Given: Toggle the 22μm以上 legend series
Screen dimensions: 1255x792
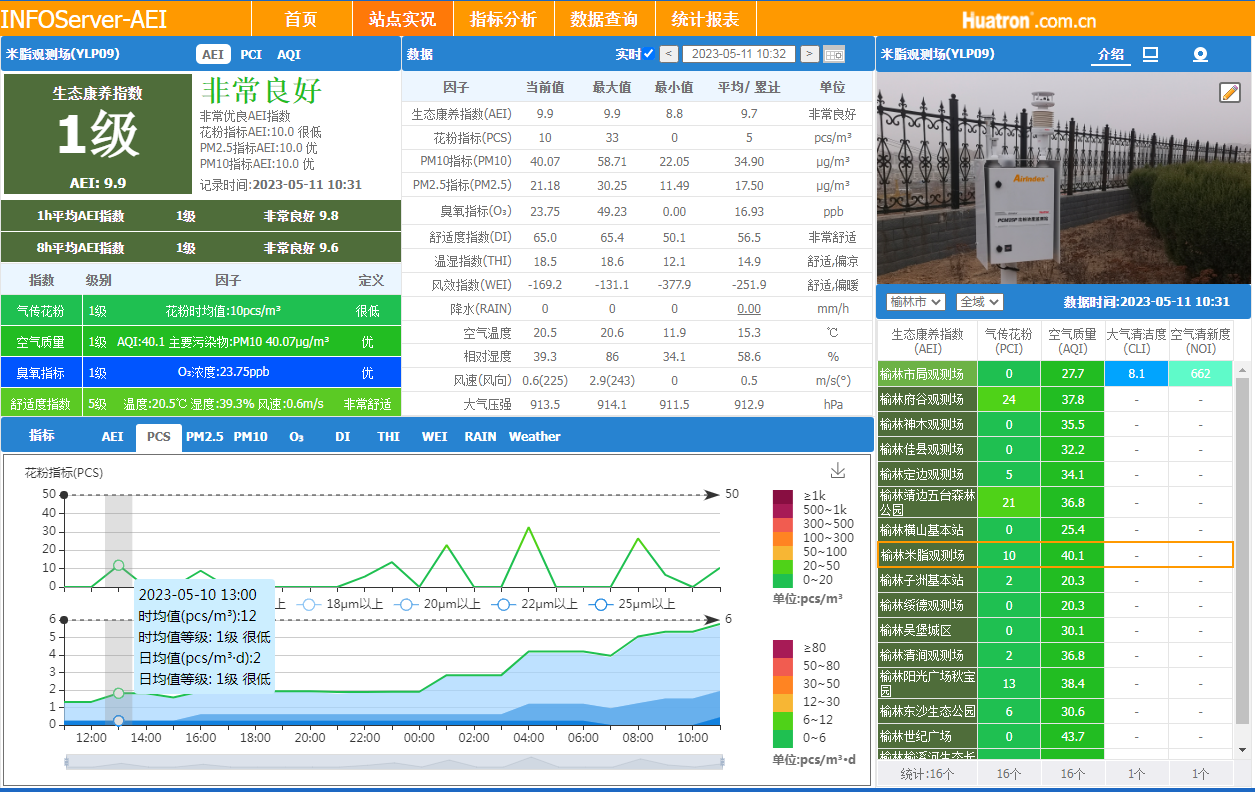Looking at the screenshot, I should point(537,604).
